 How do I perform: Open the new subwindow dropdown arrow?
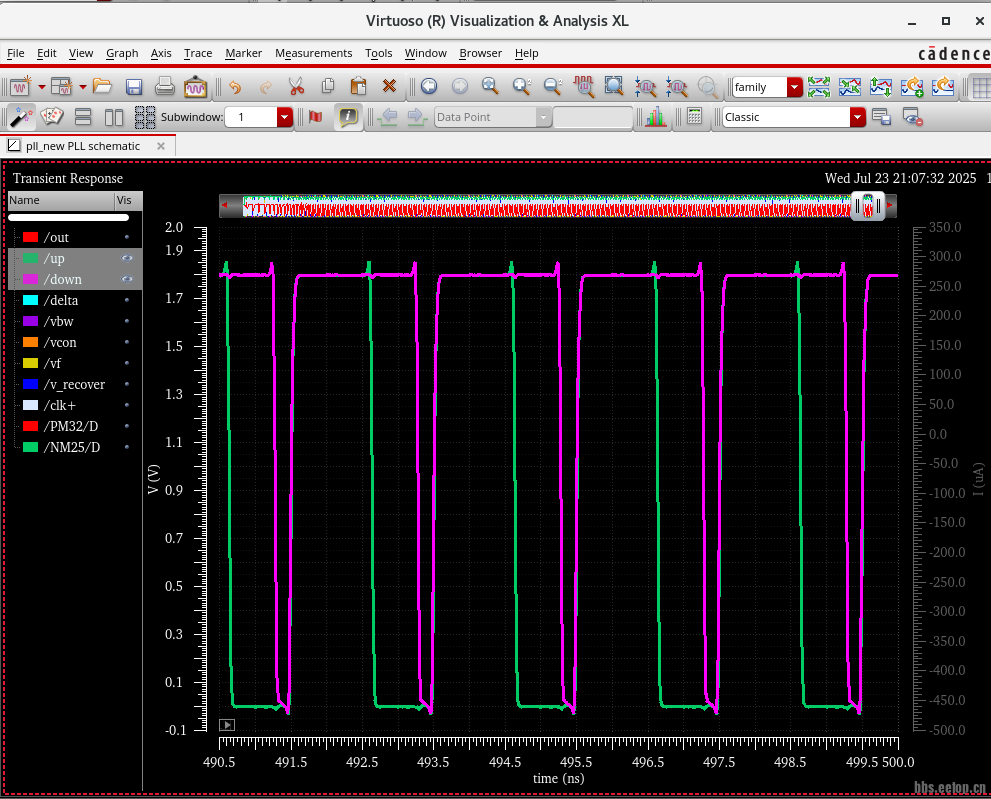(82, 87)
